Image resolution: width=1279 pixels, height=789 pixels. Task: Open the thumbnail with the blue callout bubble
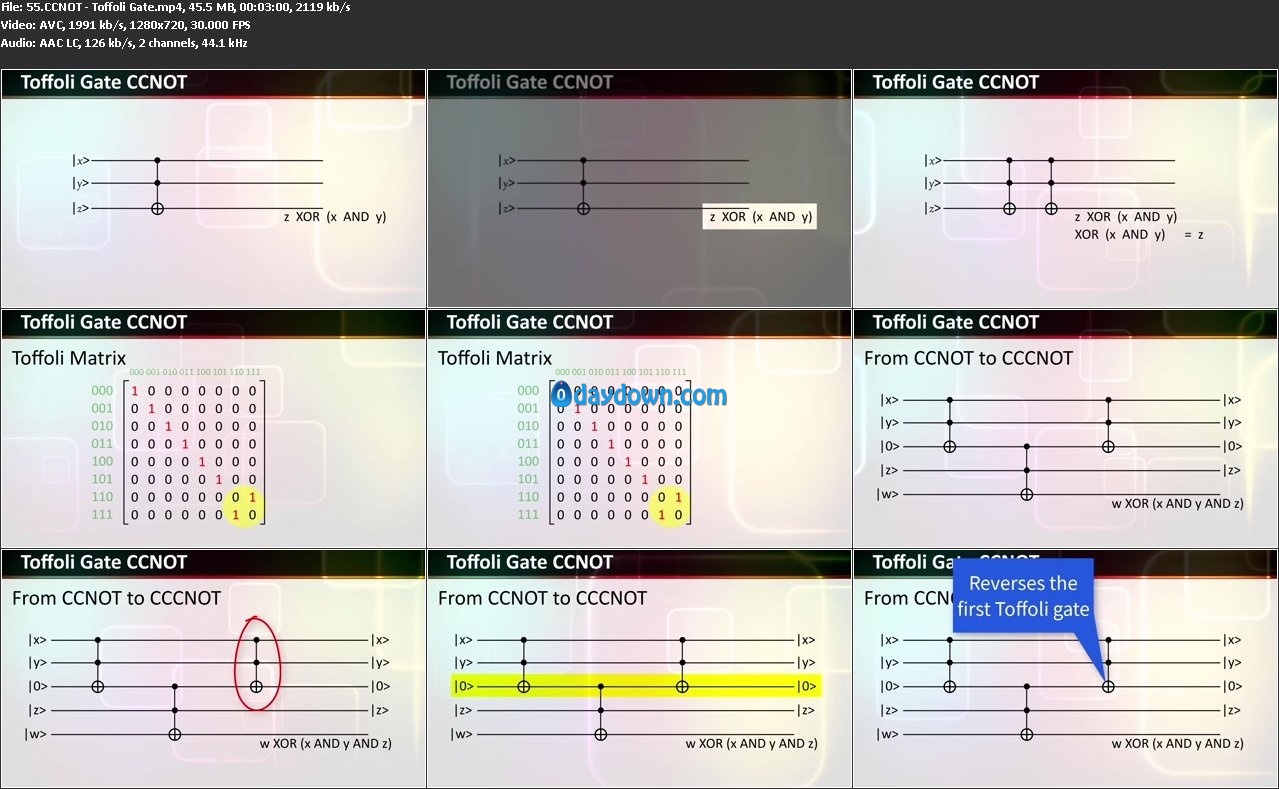click(1065, 668)
